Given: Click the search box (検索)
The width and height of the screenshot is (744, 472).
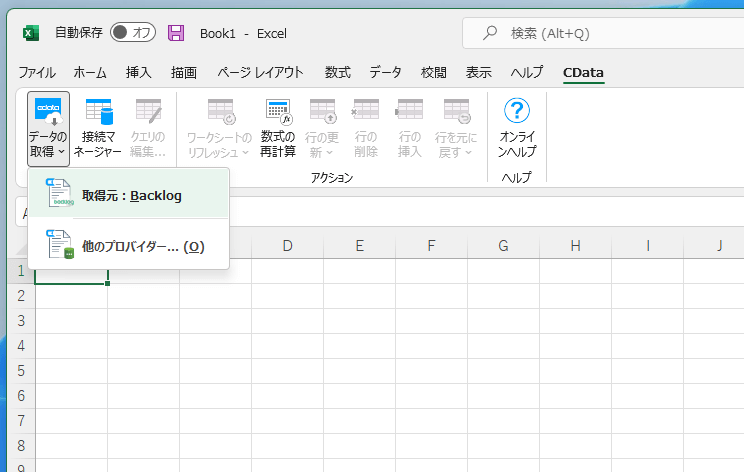Looking at the screenshot, I should [x=600, y=33].
